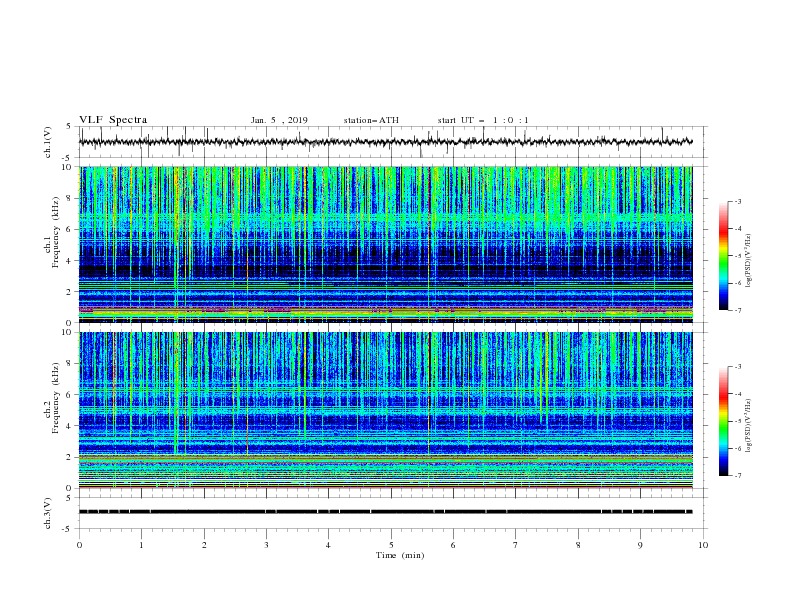Viewport: 792px width, 612px height.
Task: Click inside the ch.1 spectrogram panel
Action: (385, 244)
